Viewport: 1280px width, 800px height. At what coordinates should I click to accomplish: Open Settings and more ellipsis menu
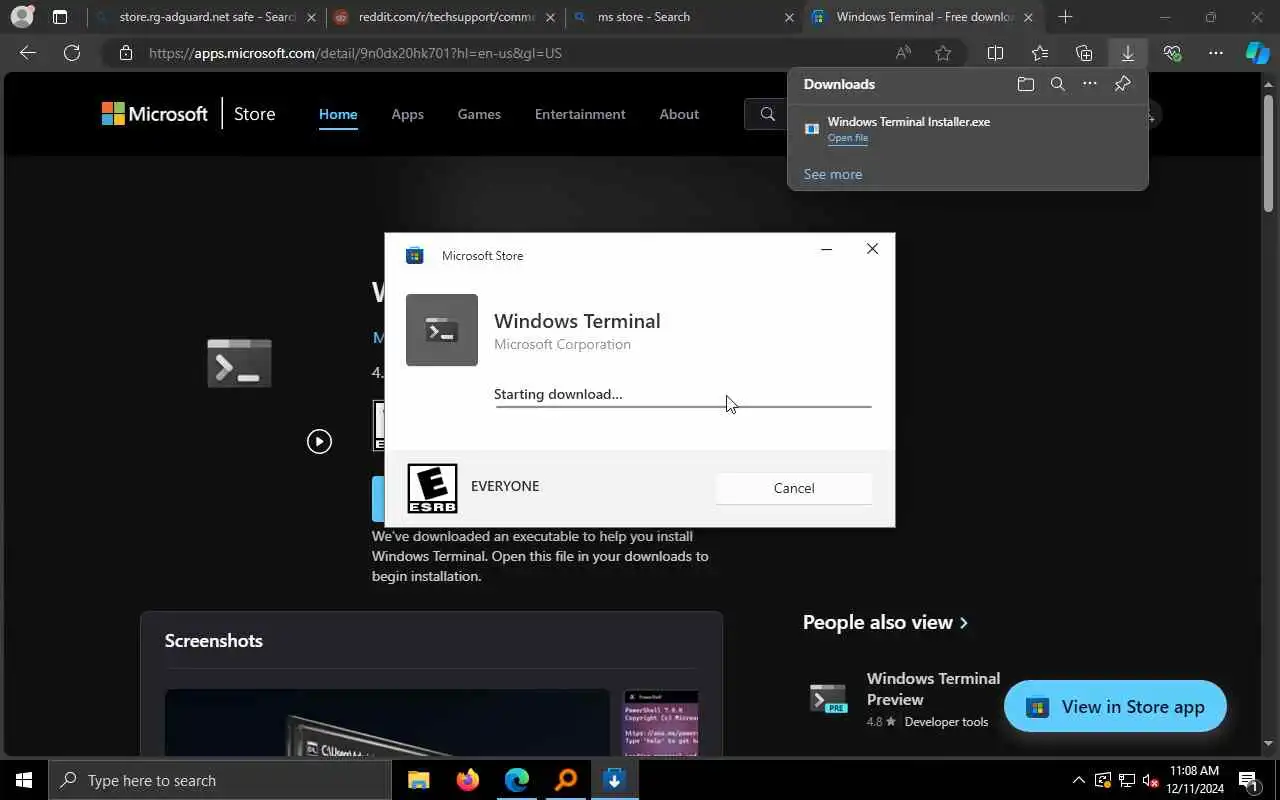(1215, 53)
